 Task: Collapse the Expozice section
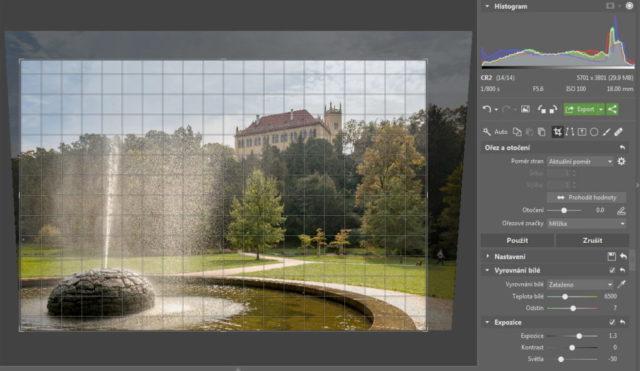click(487, 322)
